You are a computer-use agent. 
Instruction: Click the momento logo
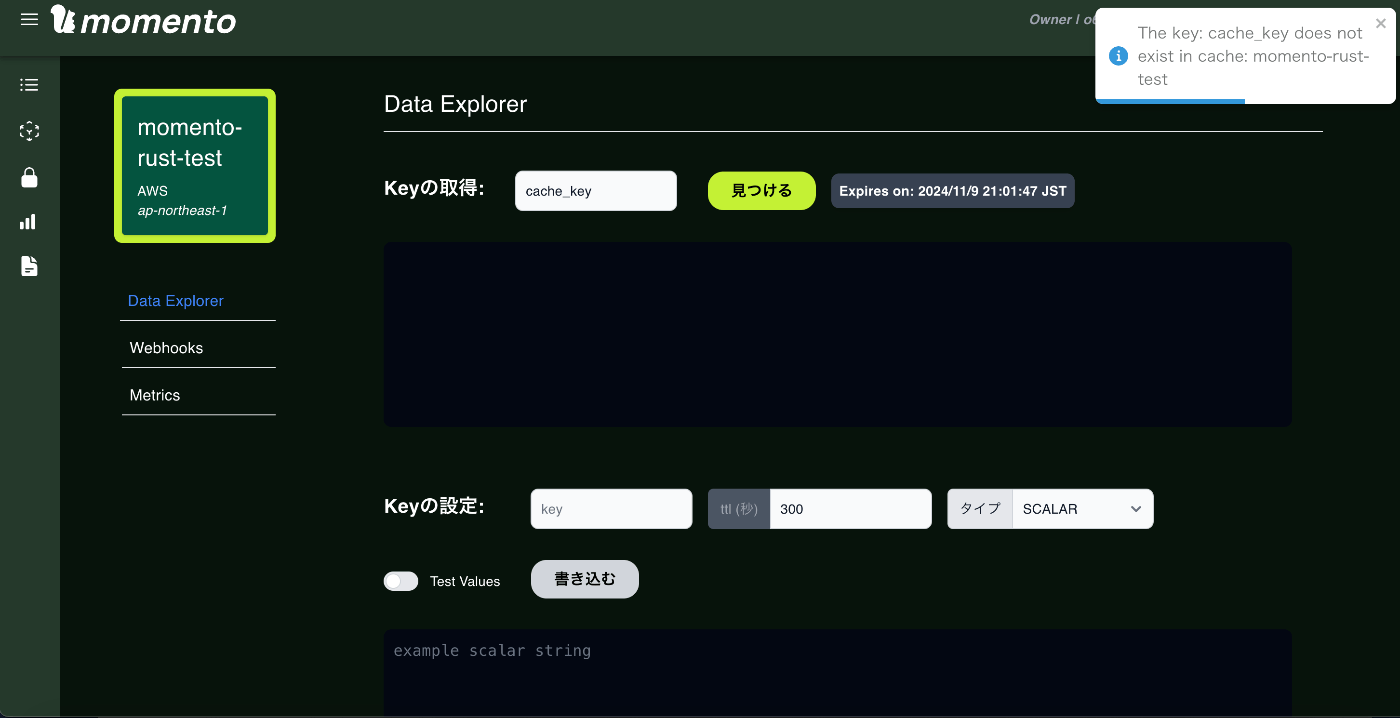[144, 20]
